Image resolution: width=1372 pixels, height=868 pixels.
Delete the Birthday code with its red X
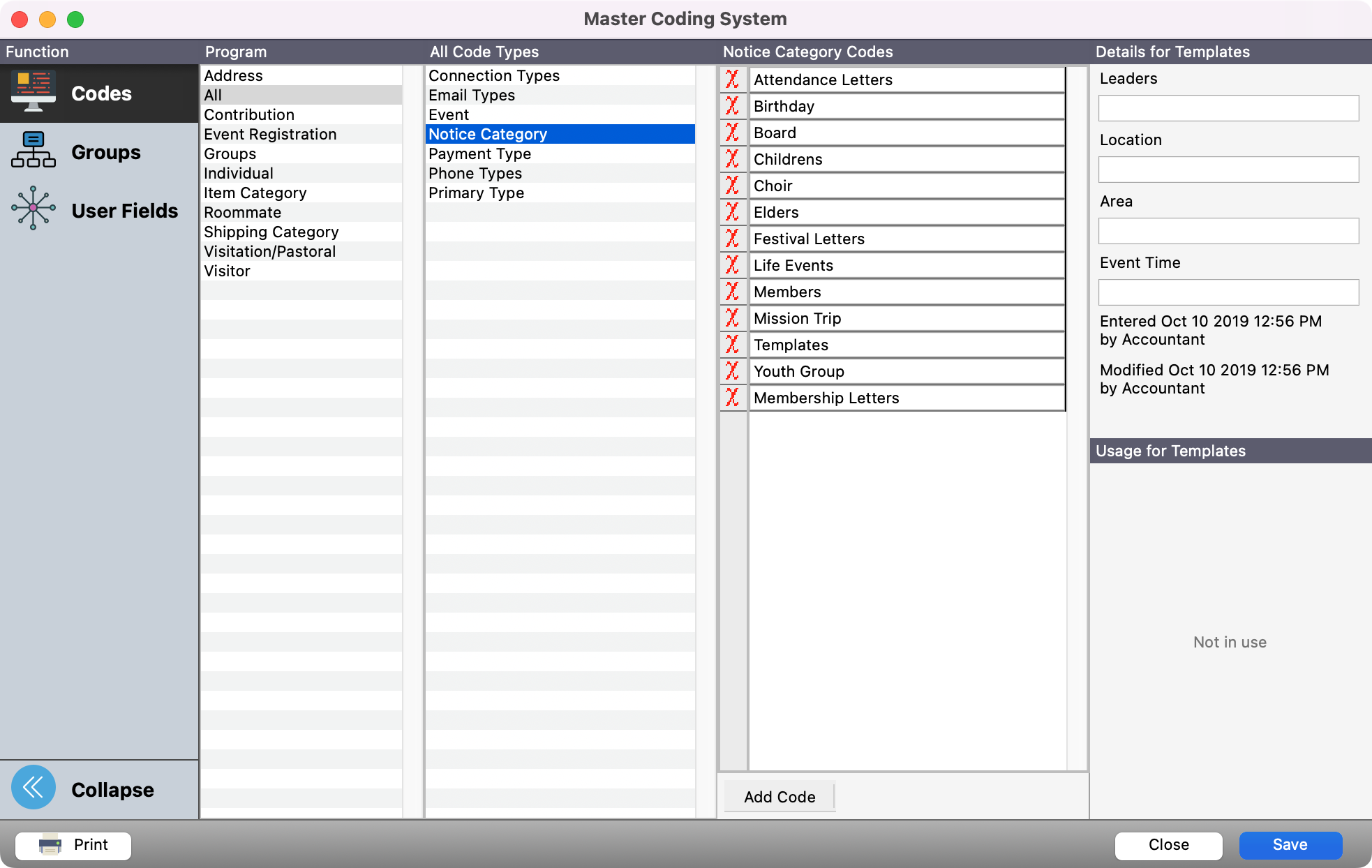(733, 106)
